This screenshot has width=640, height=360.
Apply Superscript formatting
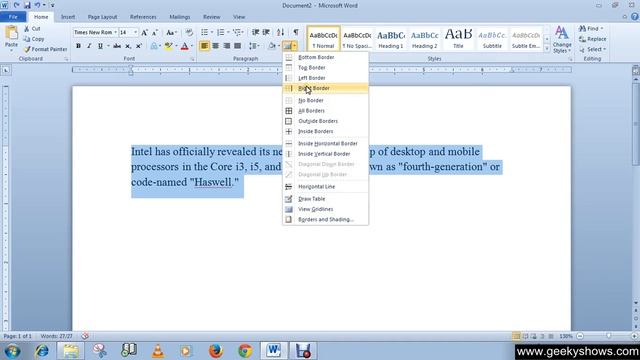[x=139, y=46]
